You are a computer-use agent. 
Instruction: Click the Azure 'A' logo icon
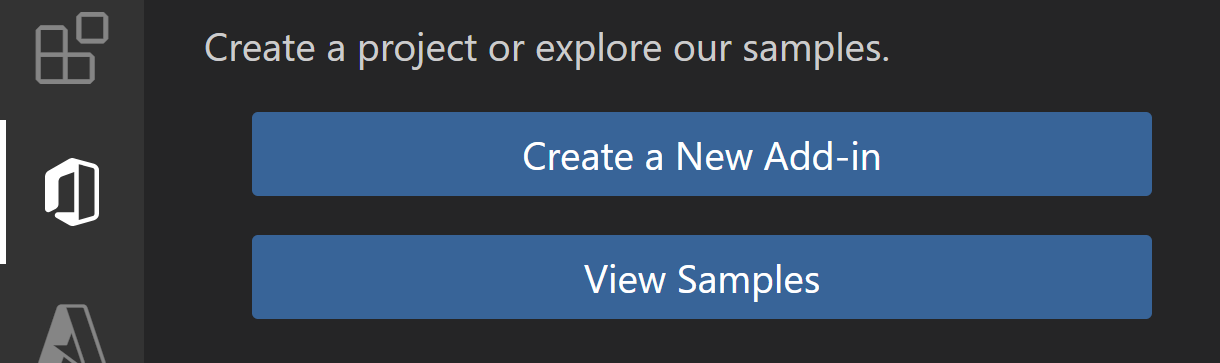point(72,333)
